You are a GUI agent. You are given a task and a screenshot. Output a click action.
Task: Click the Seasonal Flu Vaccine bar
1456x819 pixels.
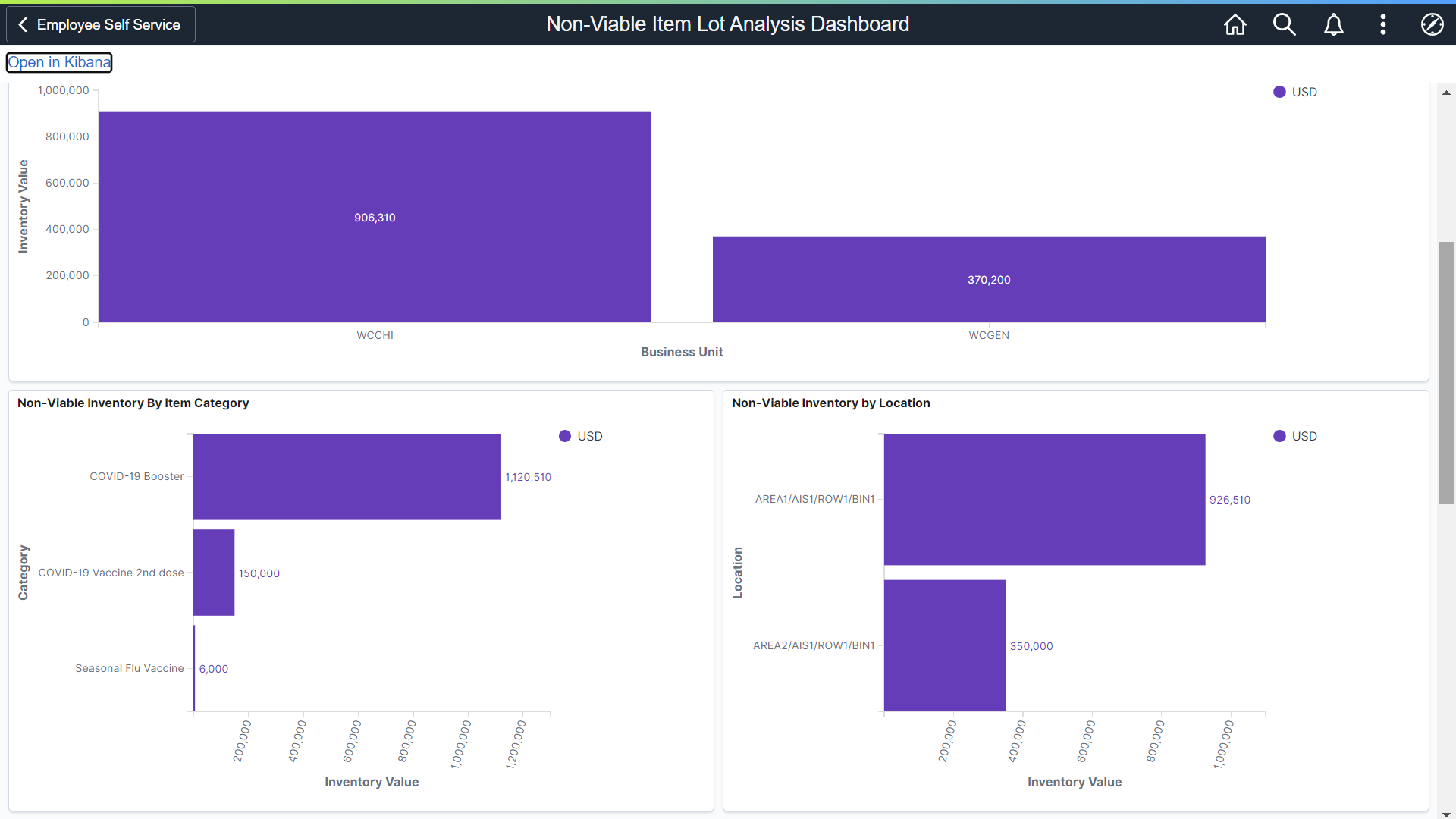coord(194,668)
